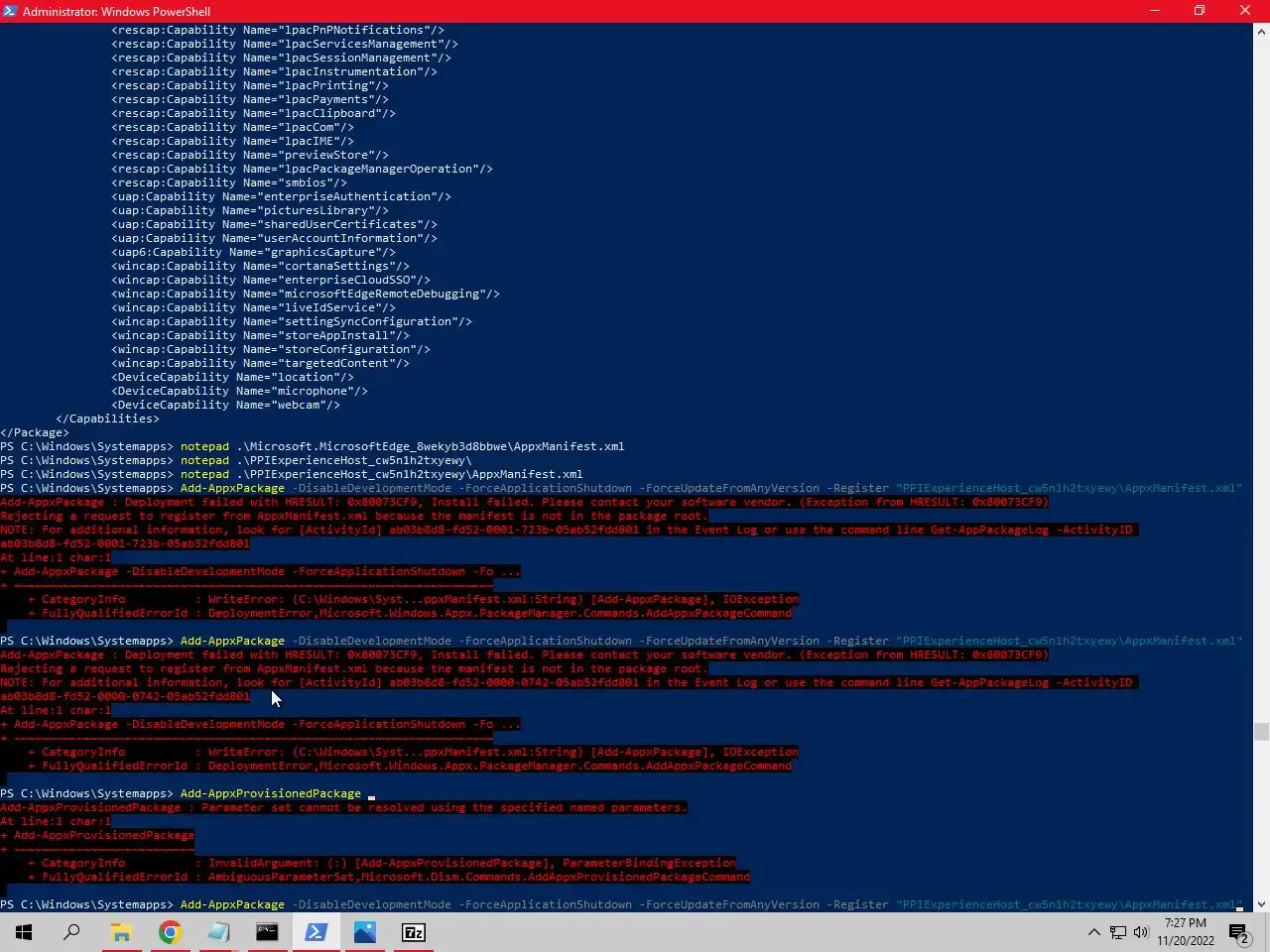Click the targetedContent capability line
This screenshot has width=1270, height=952.
coord(260,363)
